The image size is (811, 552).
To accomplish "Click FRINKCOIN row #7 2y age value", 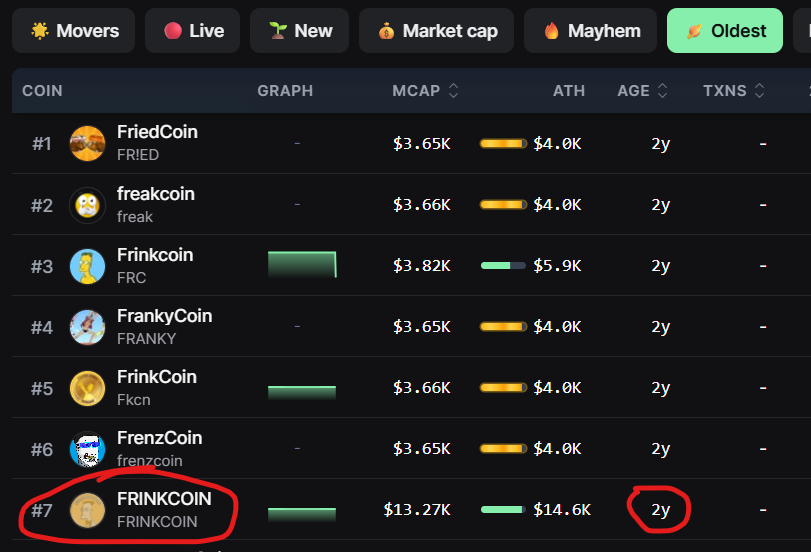I will click(x=660, y=510).
